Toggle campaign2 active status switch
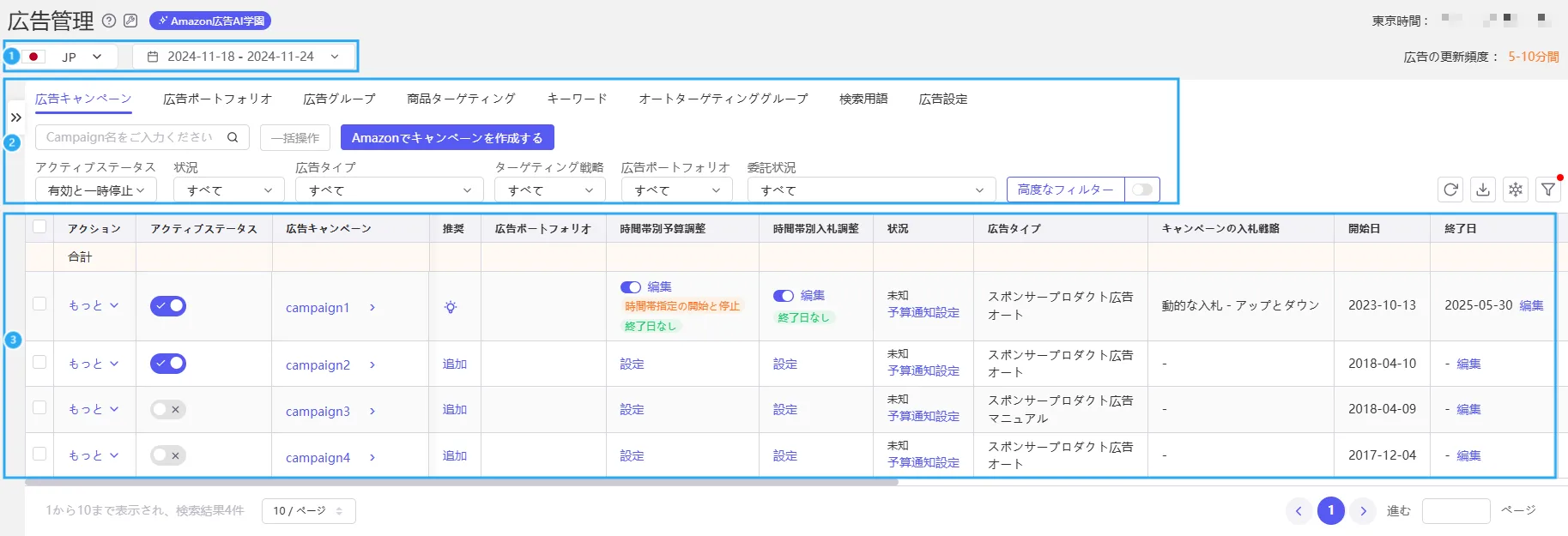The width and height of the screenshot is (1568, 536). [168, 364]
